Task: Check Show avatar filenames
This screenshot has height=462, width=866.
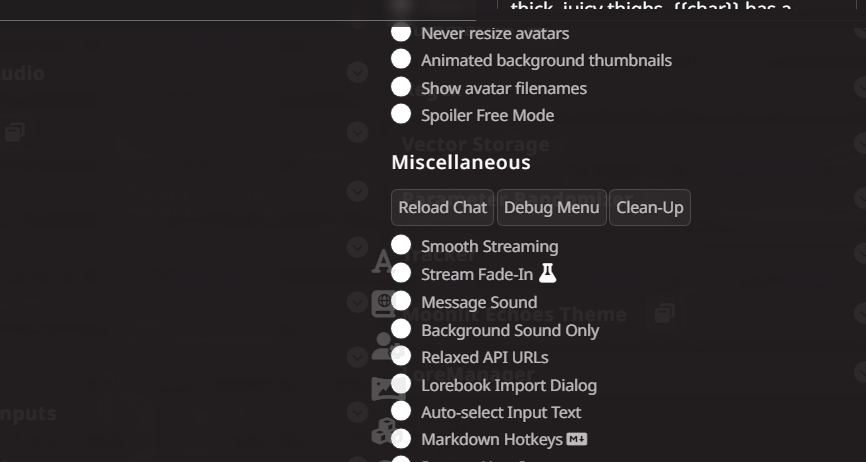Action: (401, 87)
